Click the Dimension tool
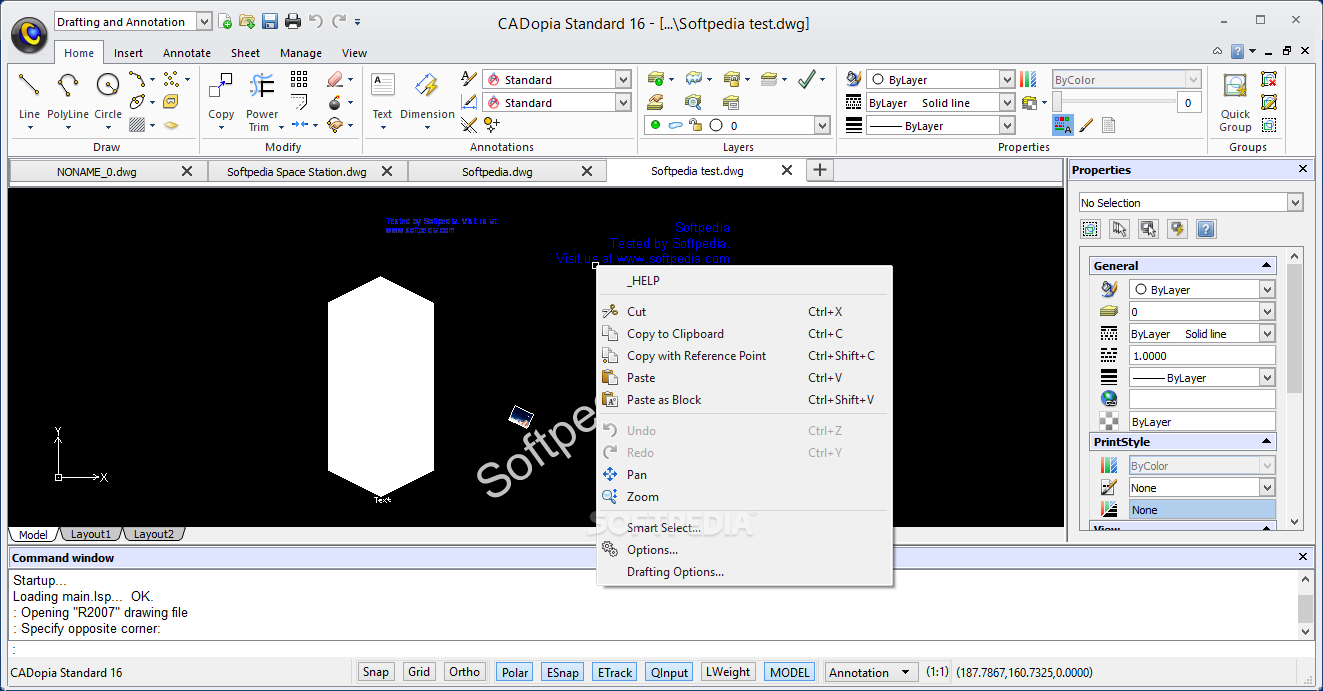The height and width of the screenshot is (691, 1323). coord(427,96)
